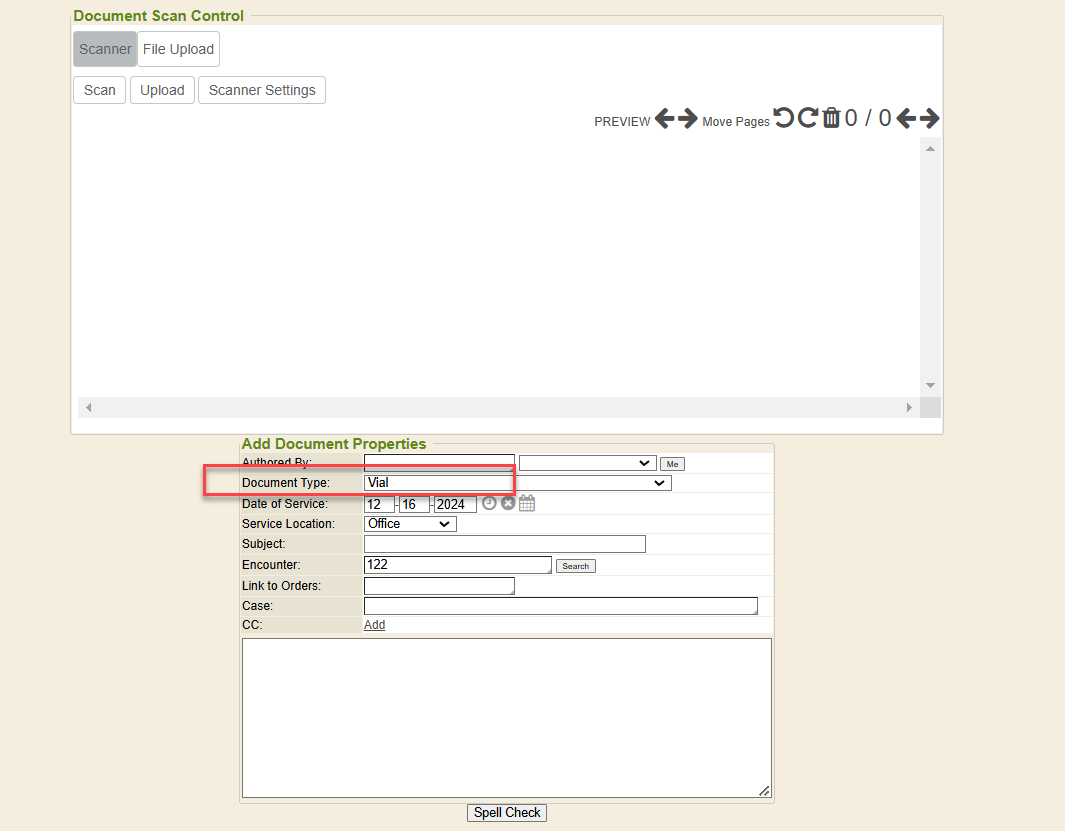
Task: Go to previous page arrow after 0 / 0
Action: pyautogui.click(x=906, y=118)
